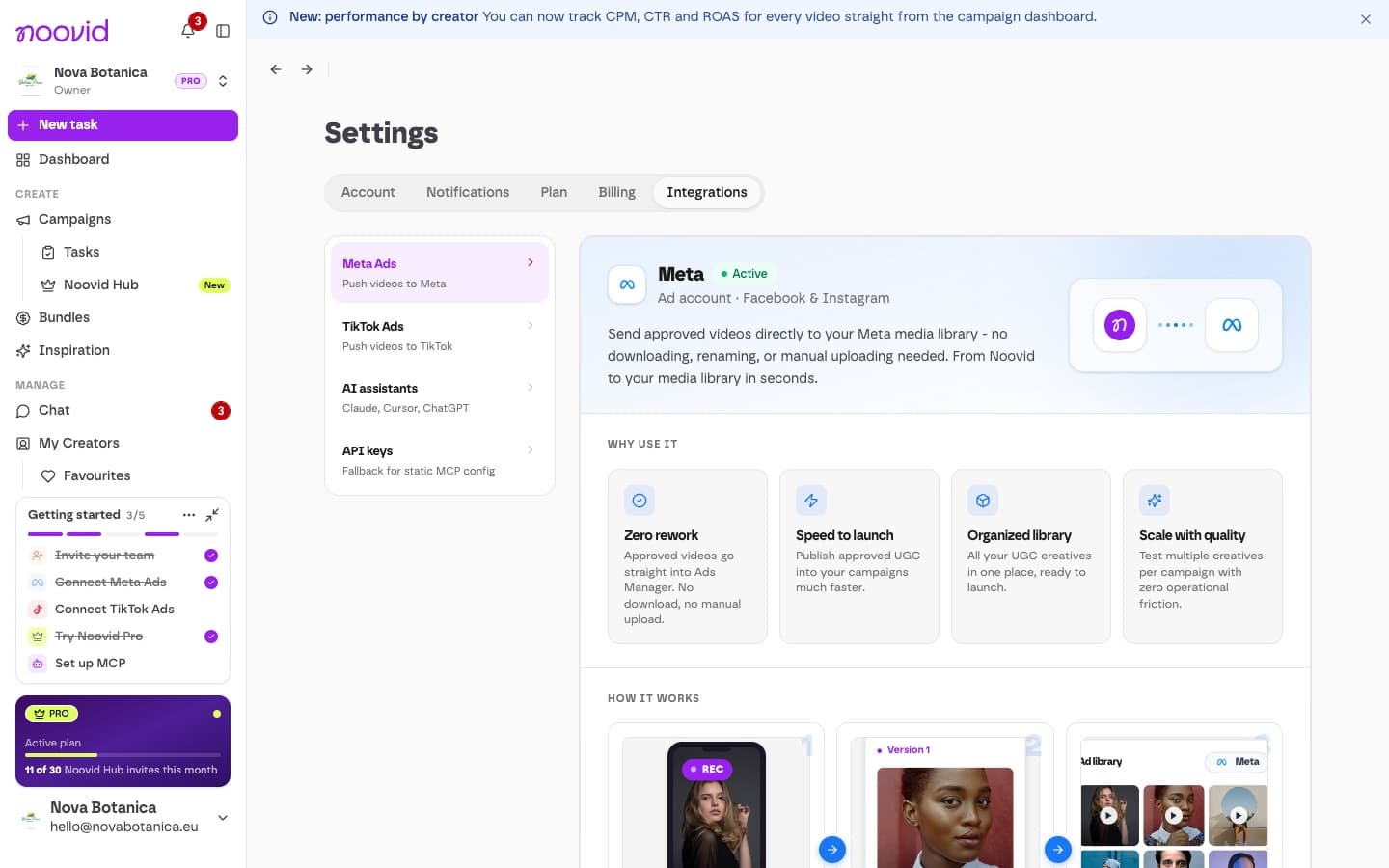Switch to the Plan tab
Screen dimensions: 1389x868
pos(554,192)
